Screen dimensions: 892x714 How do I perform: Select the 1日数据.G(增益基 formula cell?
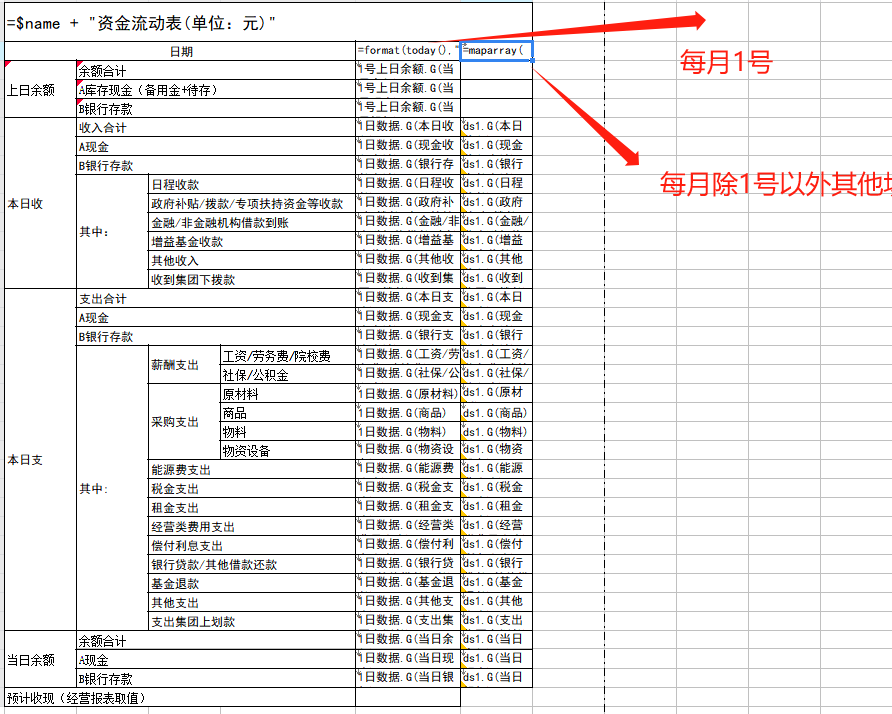tap(408, 241)
